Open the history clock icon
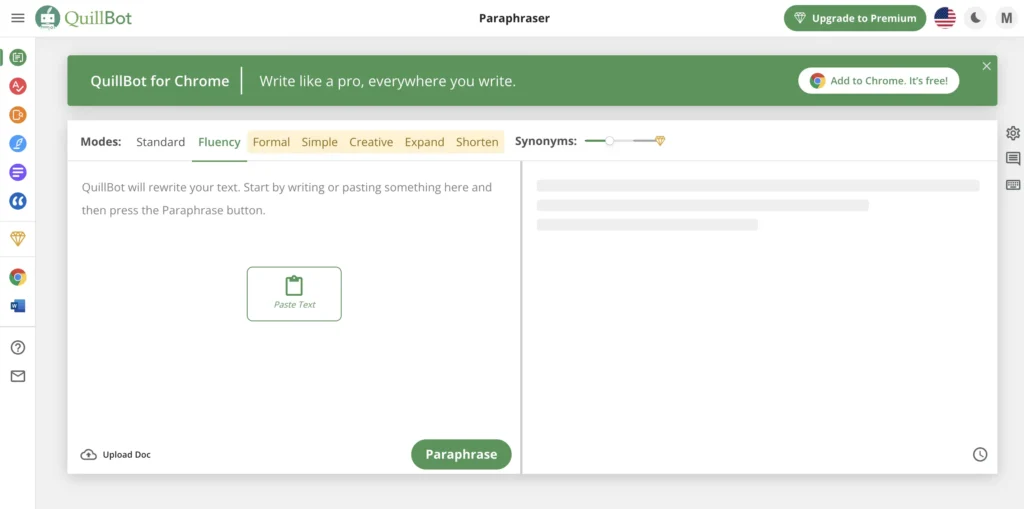 (980, 454)
